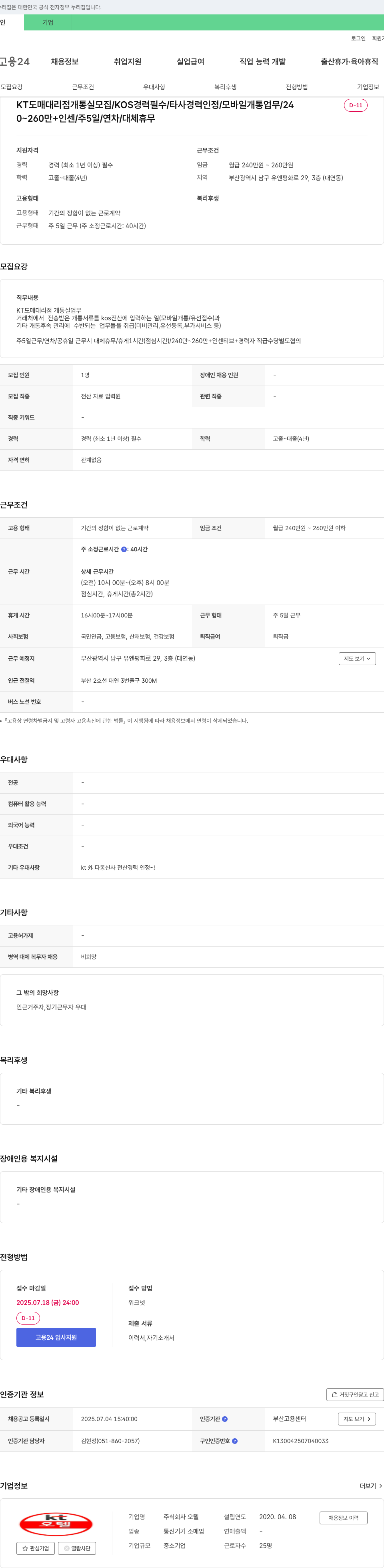Screen dimensions: 384x1568
Task: Click 고용24 입사지원 apply button
Action: pyautogui.click(x=56, y=1337)
